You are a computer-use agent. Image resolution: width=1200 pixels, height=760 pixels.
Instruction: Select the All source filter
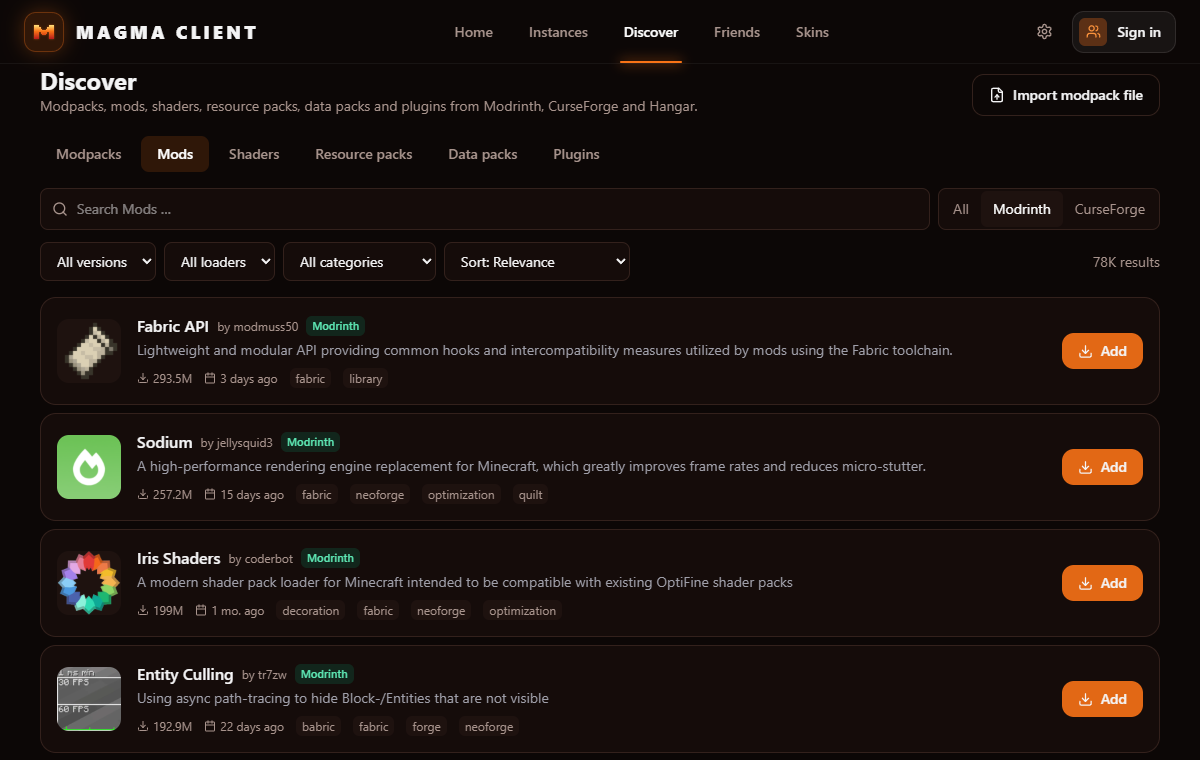(x=961, y=210)
